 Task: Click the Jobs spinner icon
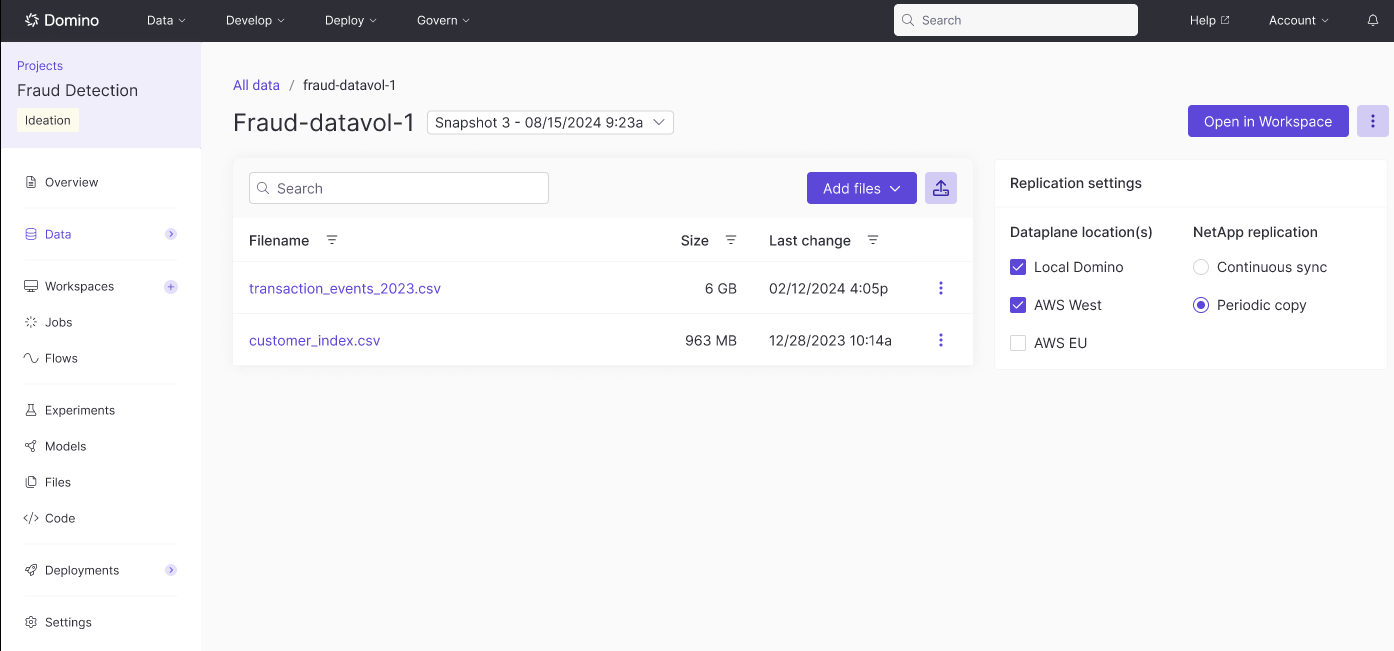(x=31, y=322)
